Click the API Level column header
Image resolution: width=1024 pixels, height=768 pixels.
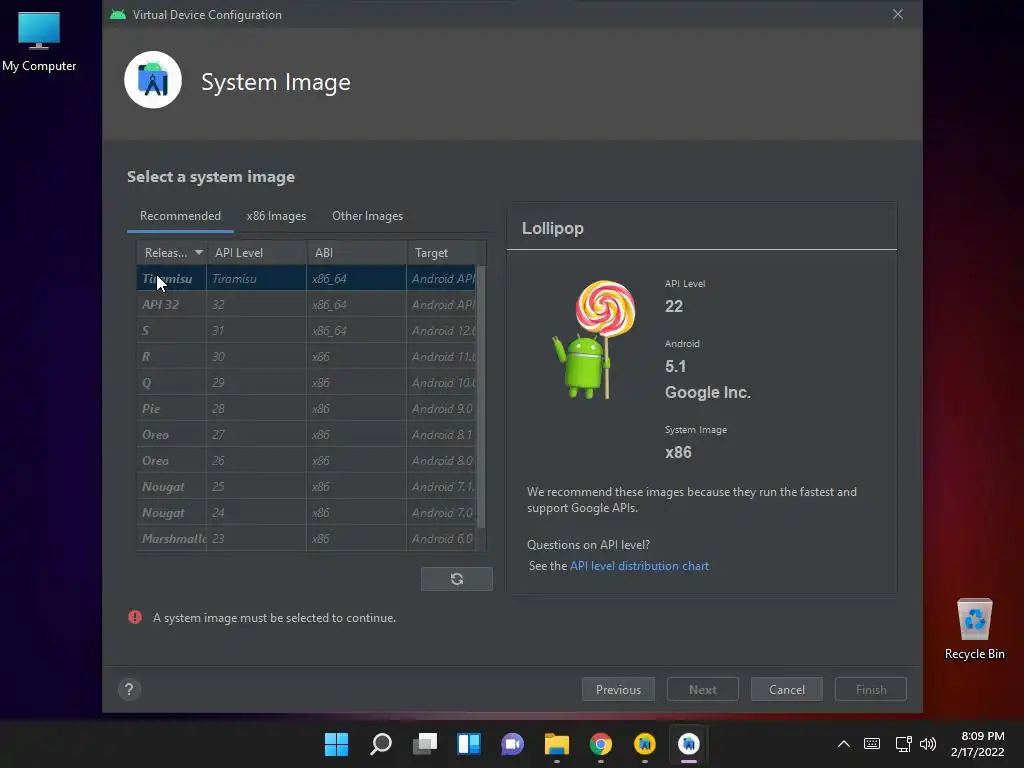coord(257,253)
